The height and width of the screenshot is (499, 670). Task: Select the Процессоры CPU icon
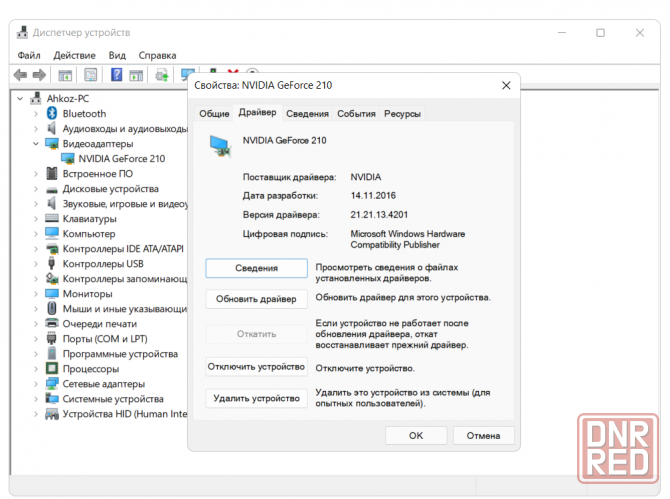click(x=52, y=369)
